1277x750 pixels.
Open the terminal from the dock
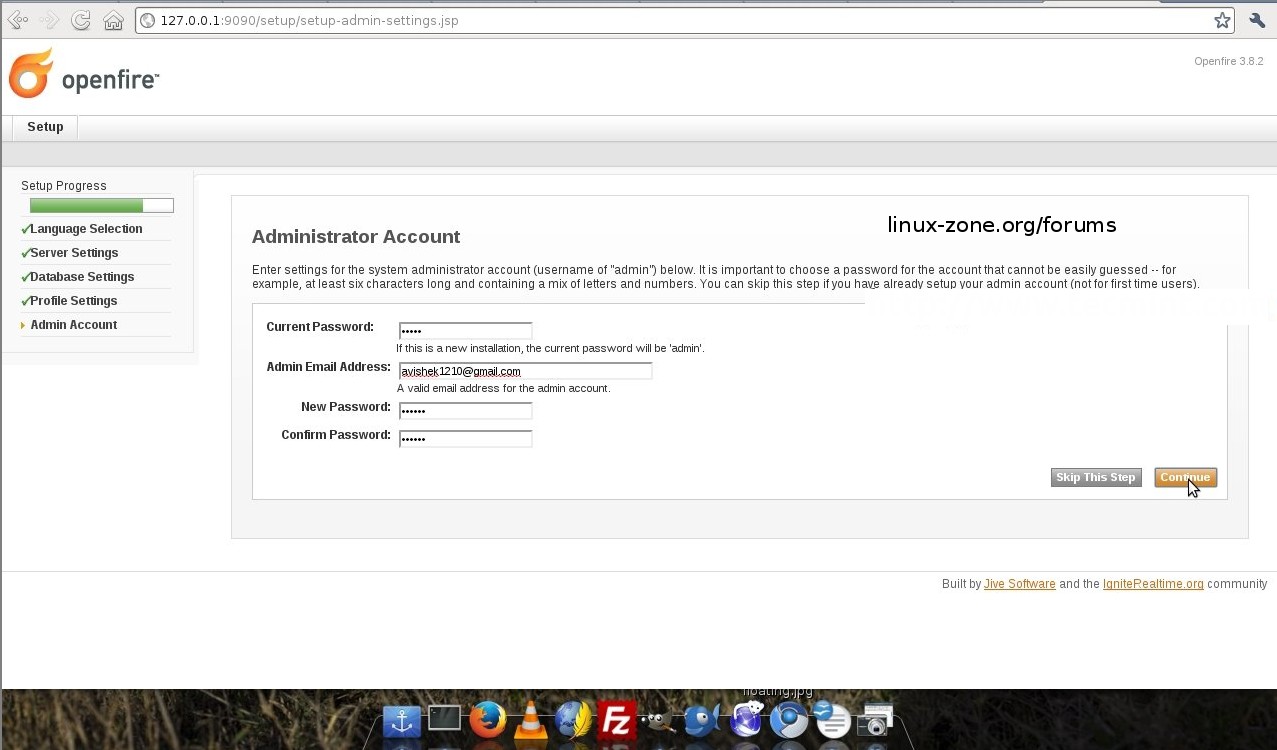point(444,718)
